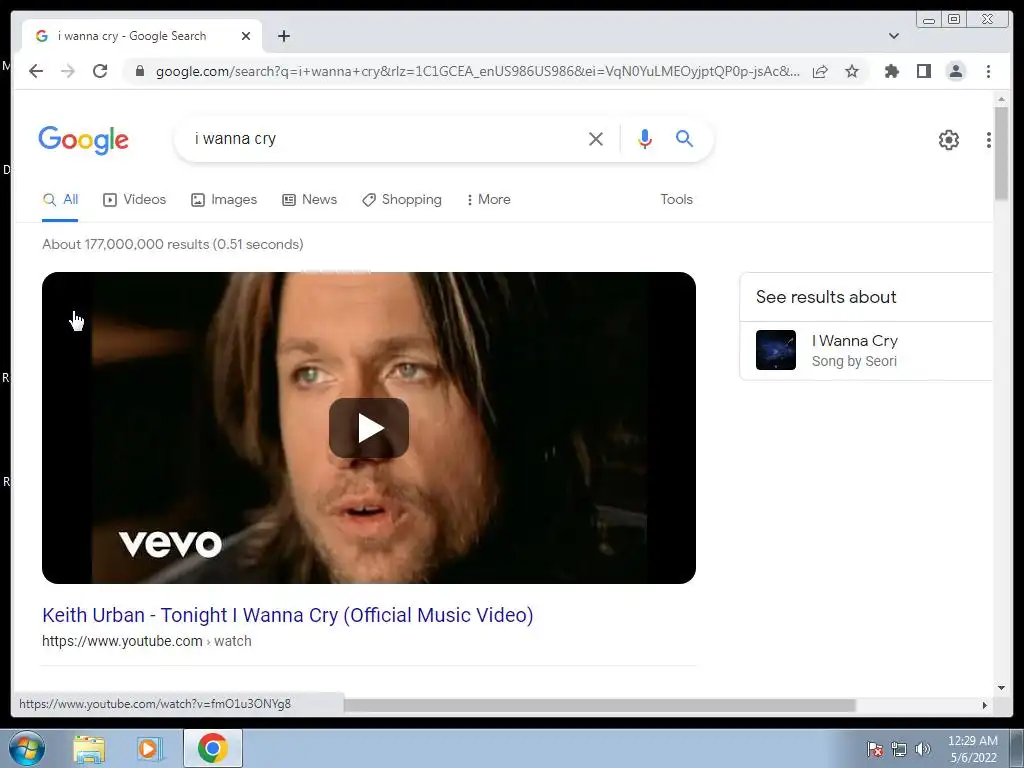Screen dimensions: 1024x768
Task: Switch to the Images tab
Action: click(224, 200)
